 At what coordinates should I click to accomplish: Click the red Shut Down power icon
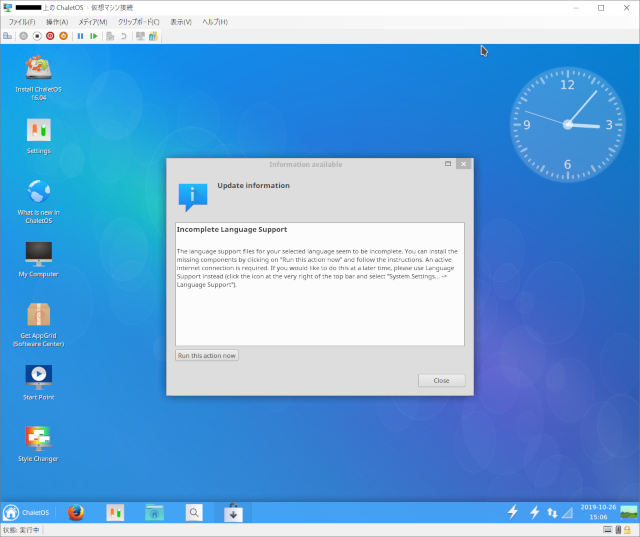pos(50,36)
